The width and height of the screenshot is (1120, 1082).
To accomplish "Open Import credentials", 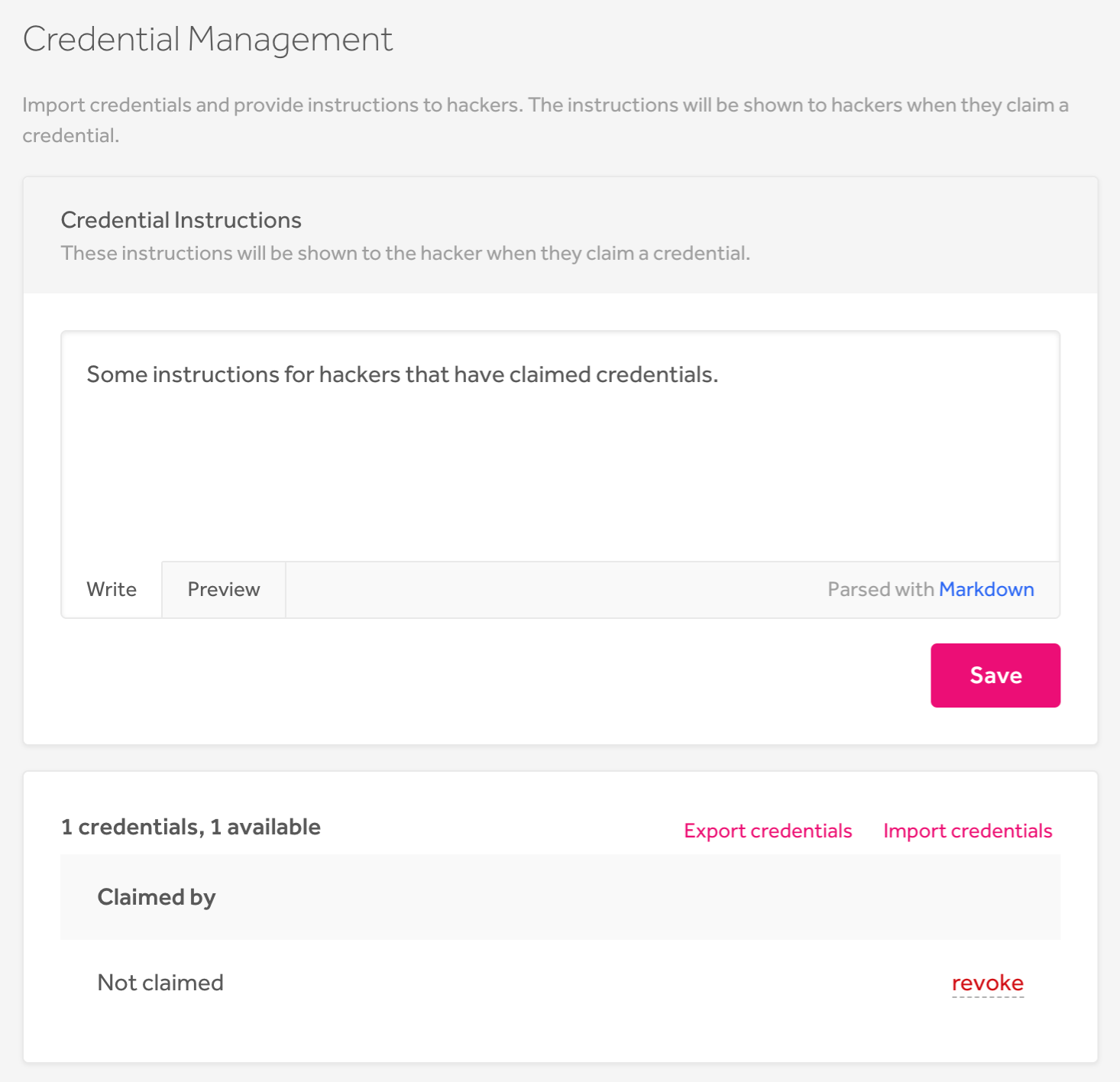I will click(x=967, y=831).
